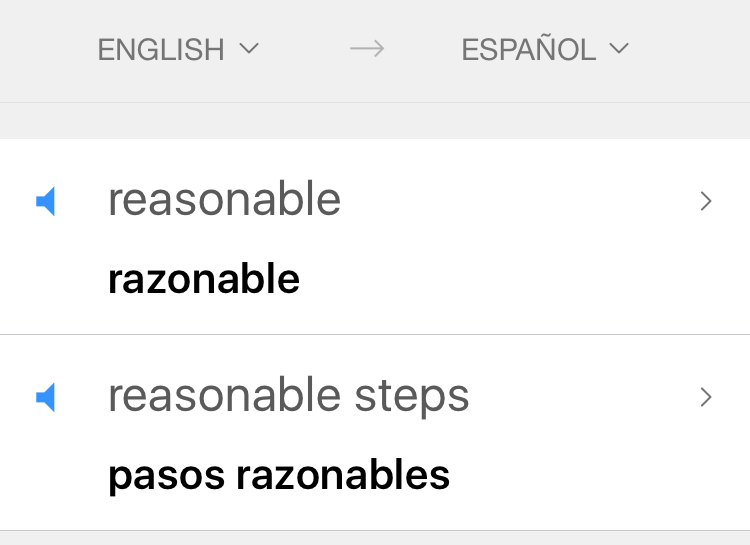Click the gray strip below the language bar
750x545 pixels.
coord(375,121)
